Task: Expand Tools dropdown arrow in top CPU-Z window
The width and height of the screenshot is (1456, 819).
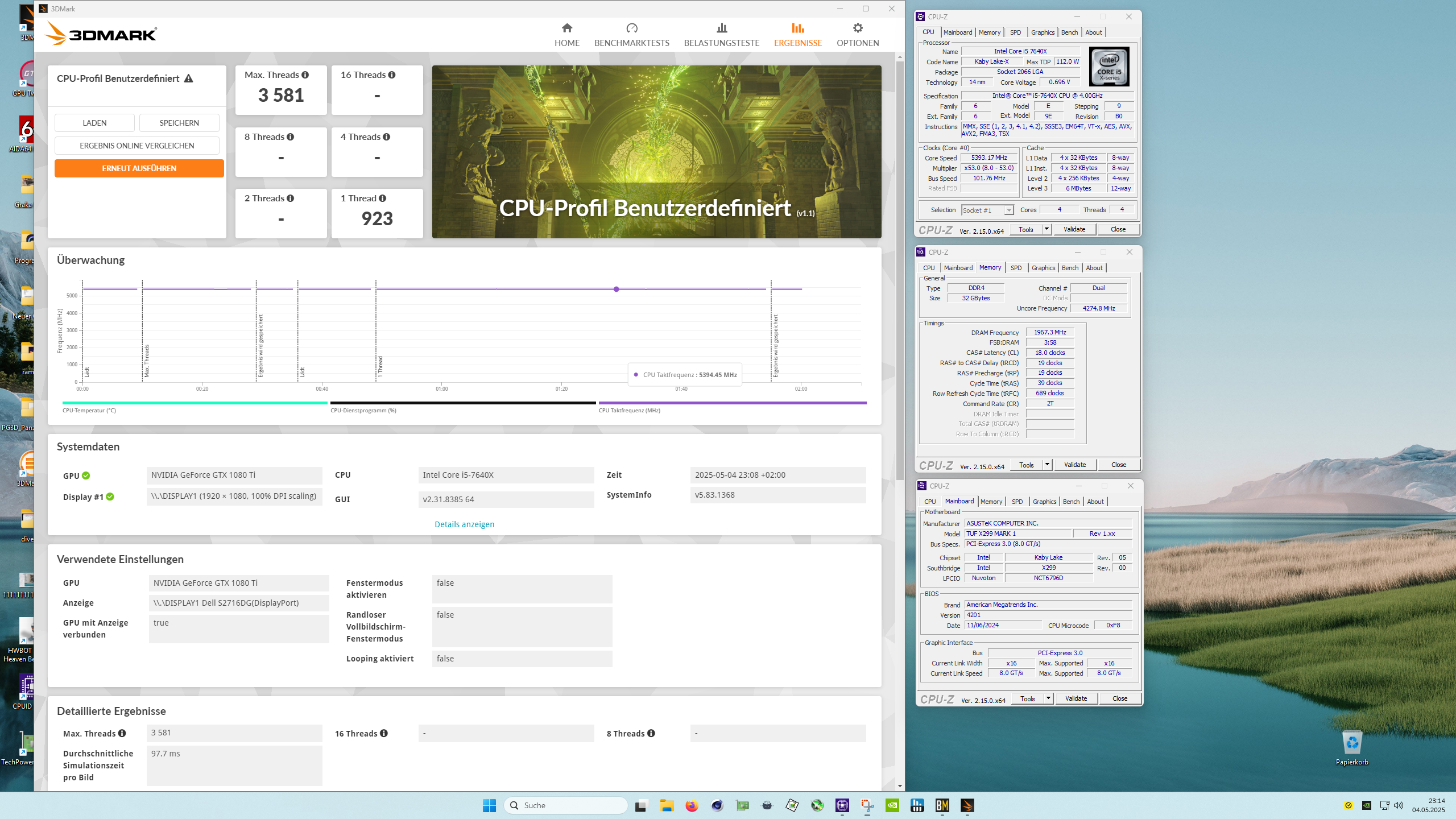Action: (1046, 229)
